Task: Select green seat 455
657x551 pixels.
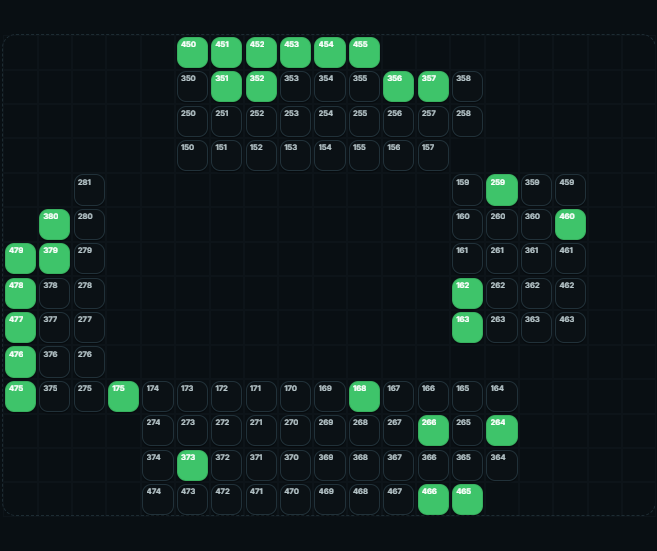Action: pyautogui.click(x=364, y=52)
